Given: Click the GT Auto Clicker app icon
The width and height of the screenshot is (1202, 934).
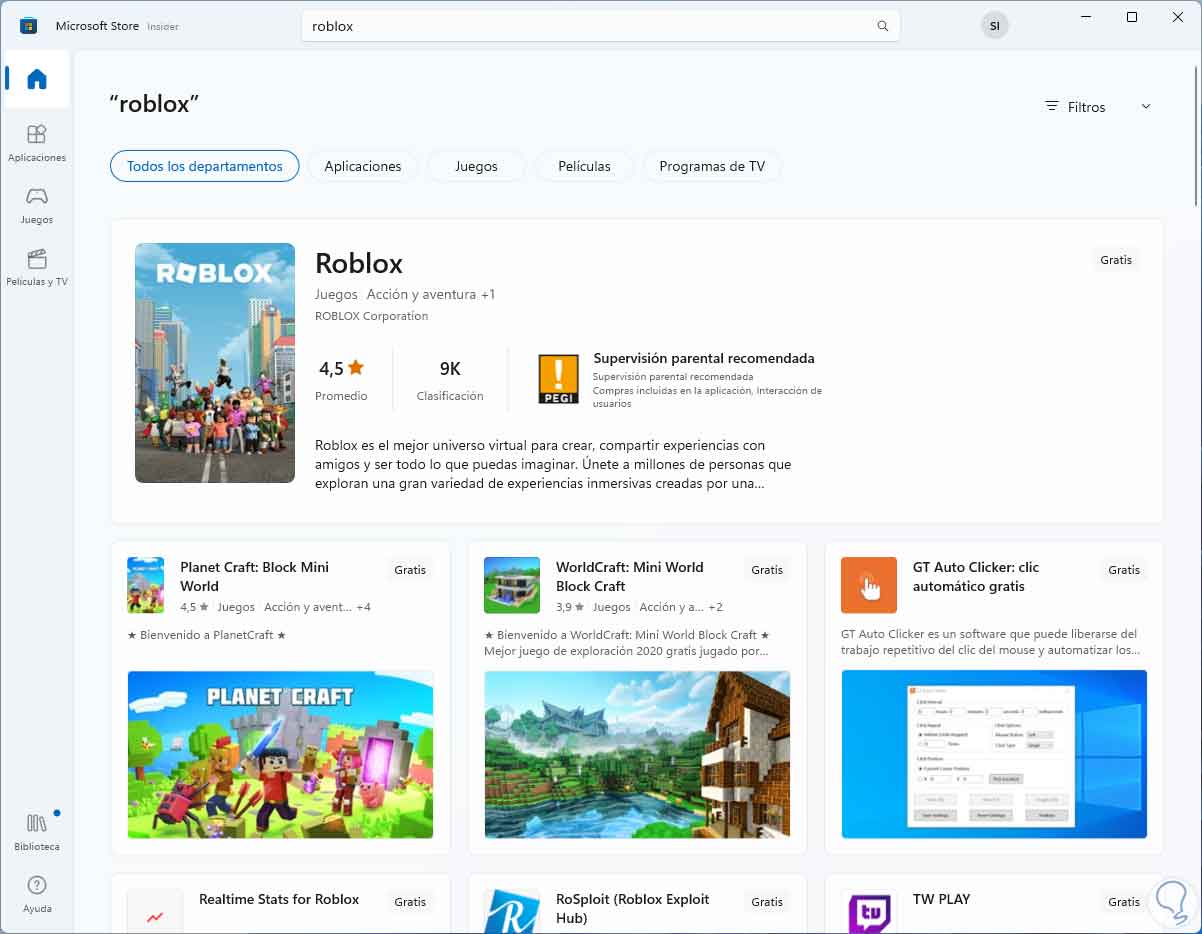Looking at the screenshot, I should click(x=869, y=585).
